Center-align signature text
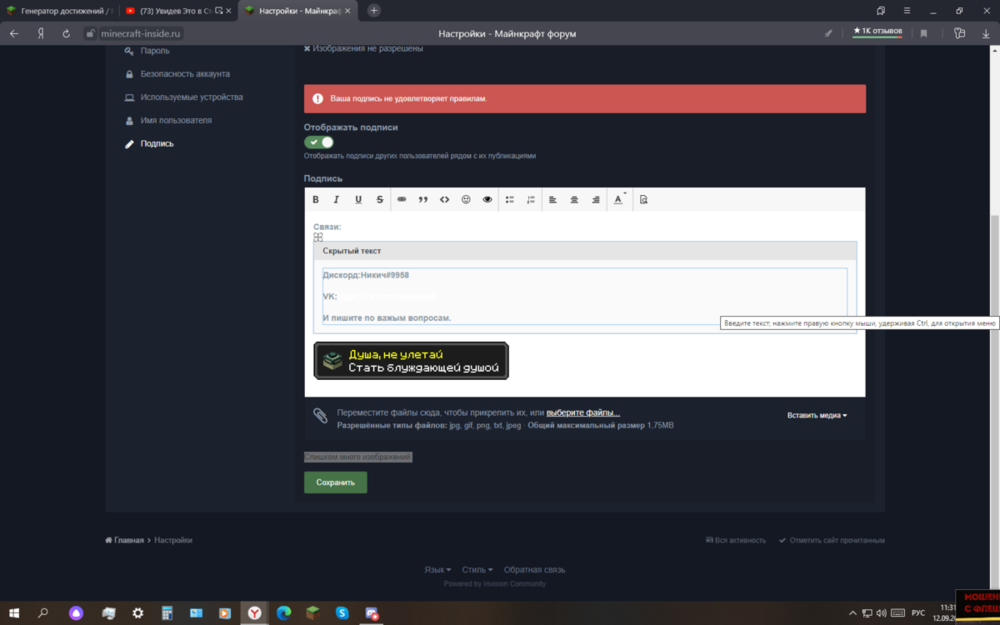 pos(575,200)
